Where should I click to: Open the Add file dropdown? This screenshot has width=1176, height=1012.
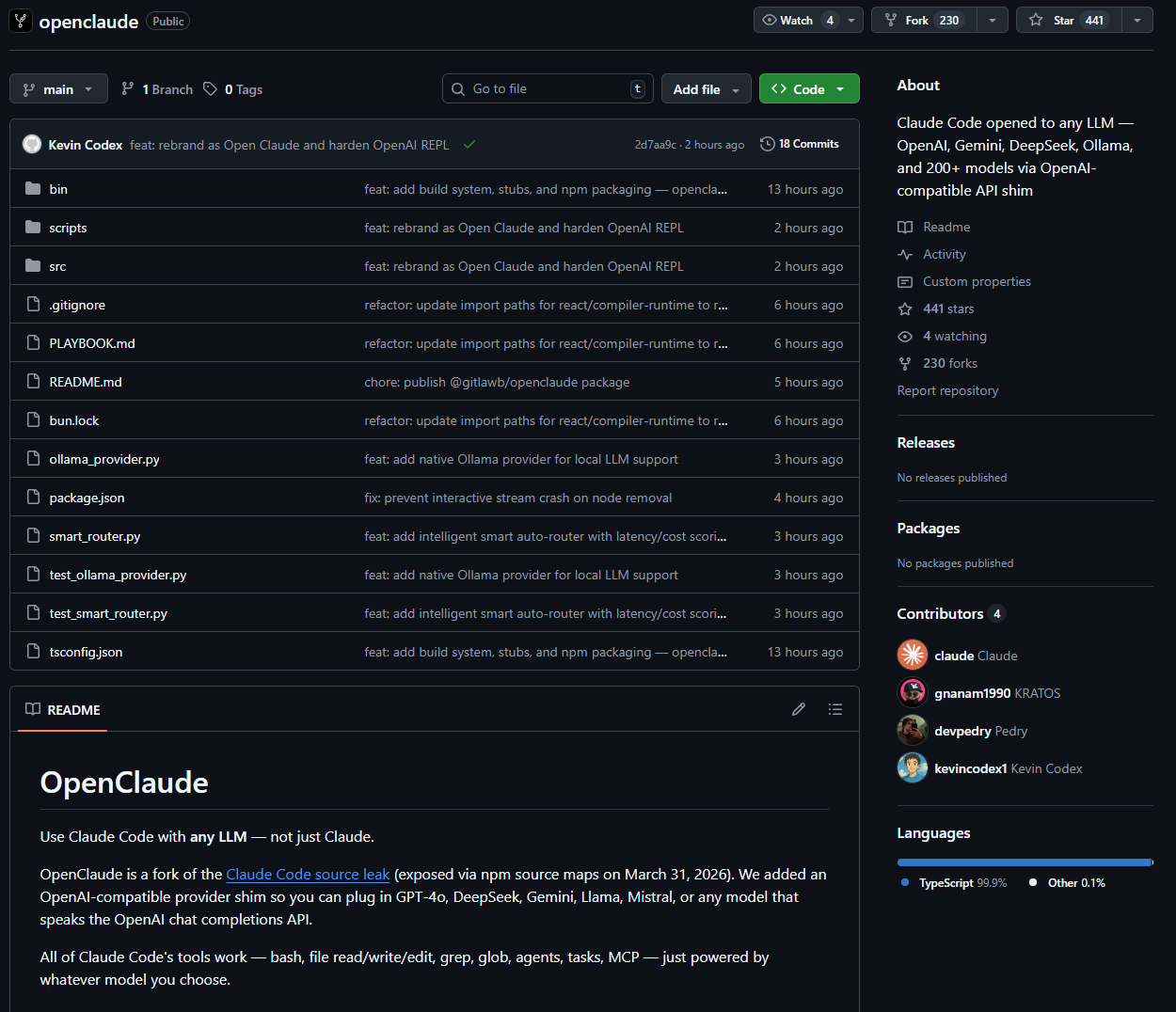point(707,88)
